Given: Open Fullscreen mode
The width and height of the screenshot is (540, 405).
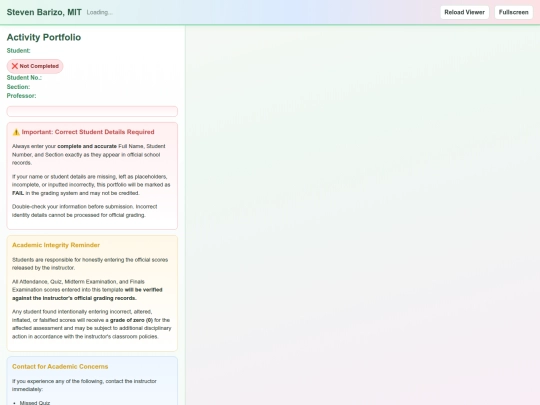Looking at the screenshot, I should [513, 12].
